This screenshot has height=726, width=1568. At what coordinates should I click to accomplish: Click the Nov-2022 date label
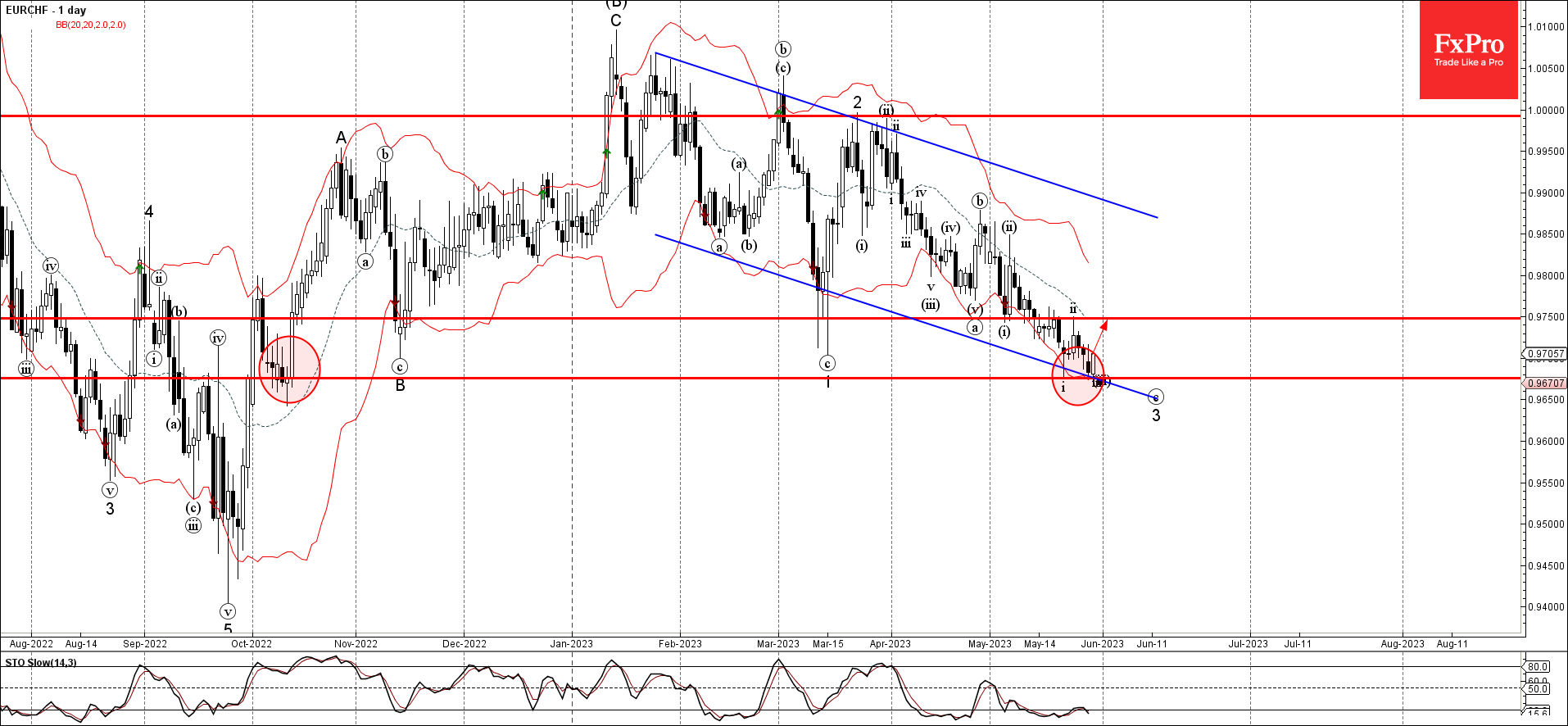(356, 644)
